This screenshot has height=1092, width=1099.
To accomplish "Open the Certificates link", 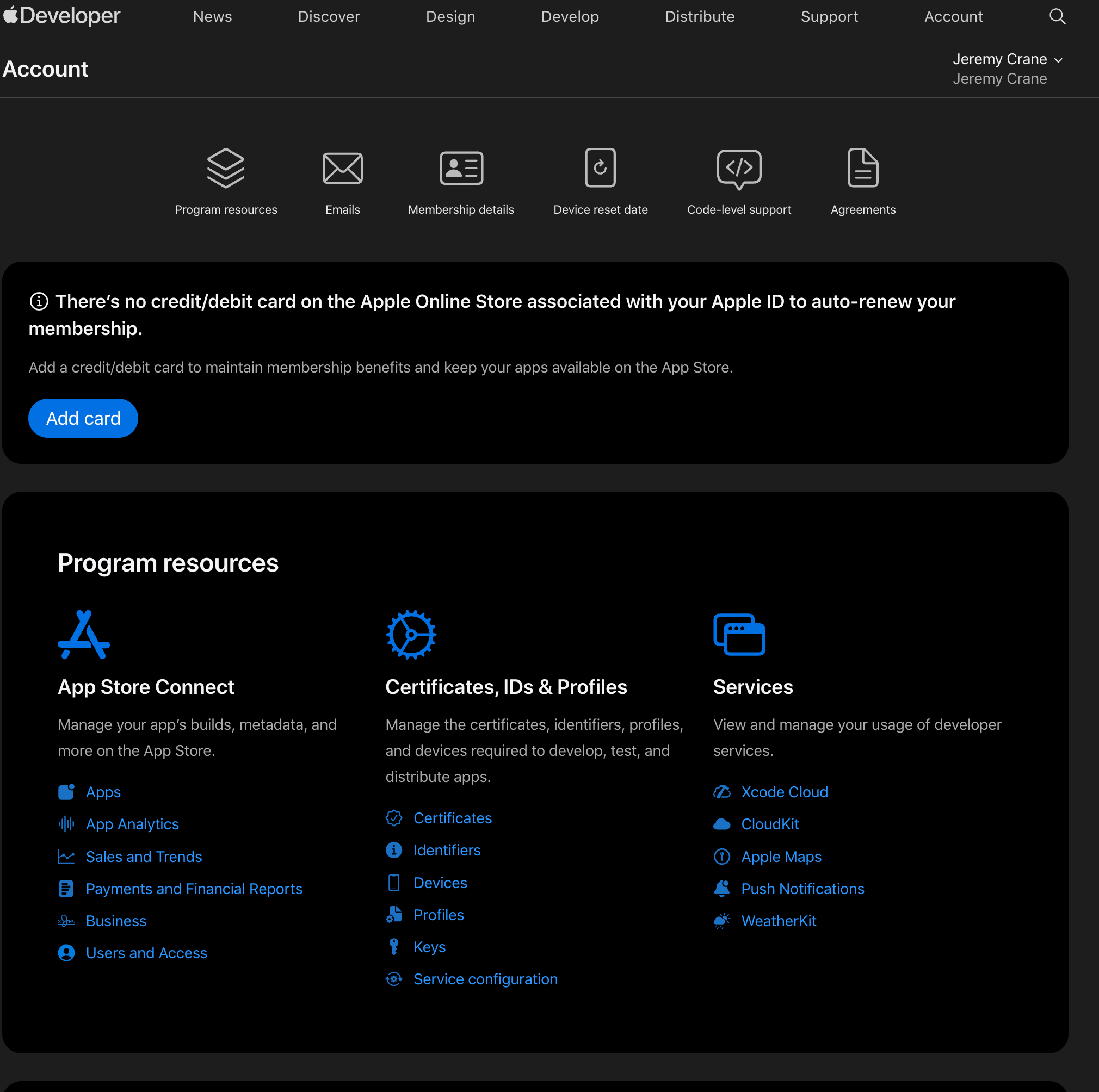I will 452,818.
